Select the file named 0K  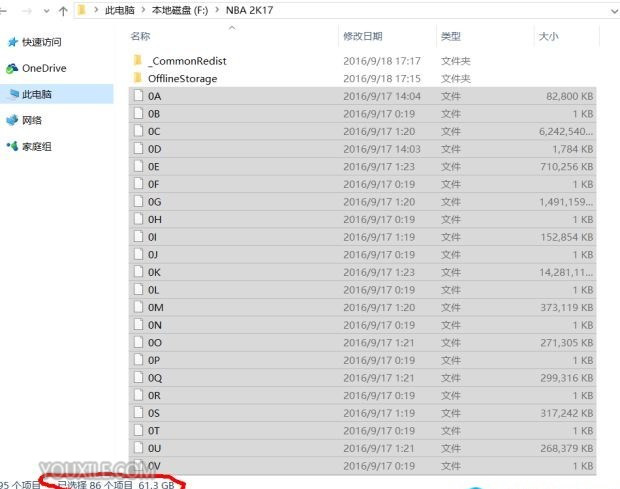(x=154, y=272)
